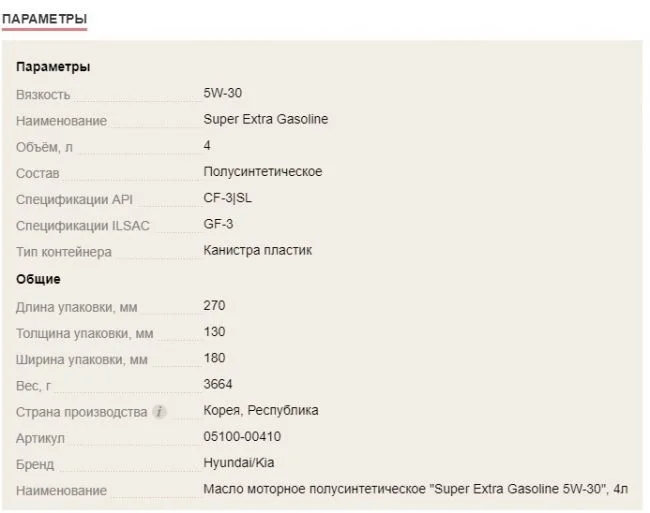
Task: Click the Канистра пластик container value
Action: point(257,250)
